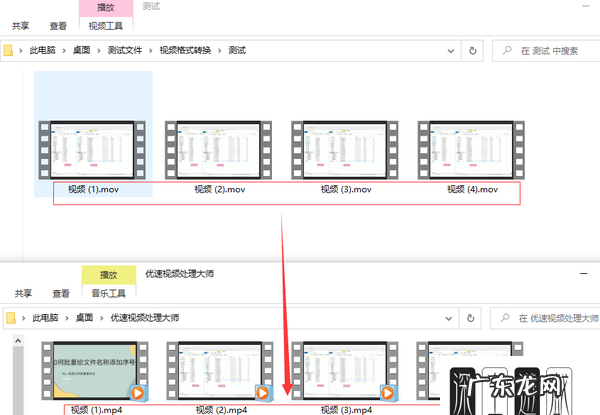Click 测试 breadcrumb segment
Image resolution: width=600 pixels, height=415 pixels.
click(237, 50)
